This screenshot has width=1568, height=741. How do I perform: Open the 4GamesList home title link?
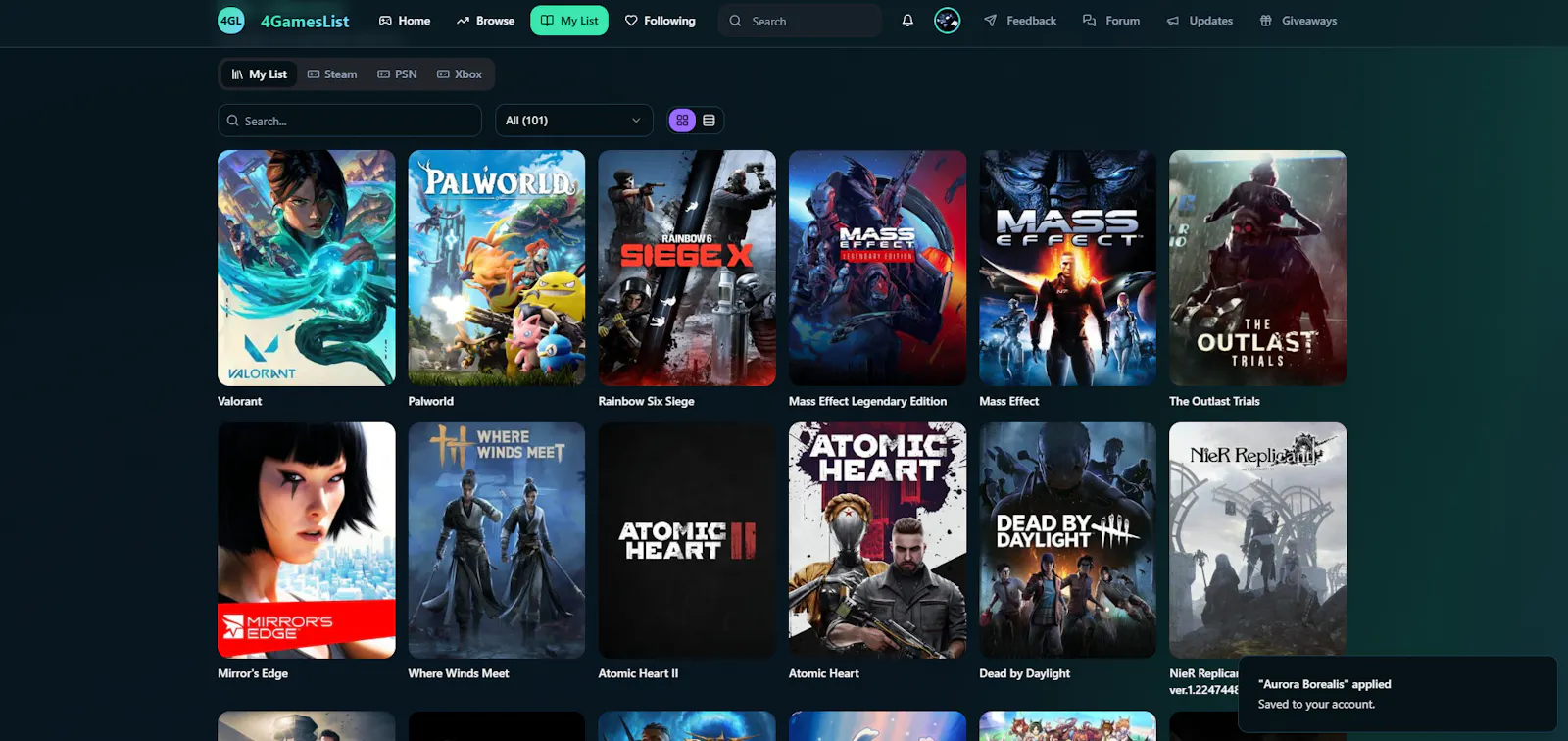point(305,21)
